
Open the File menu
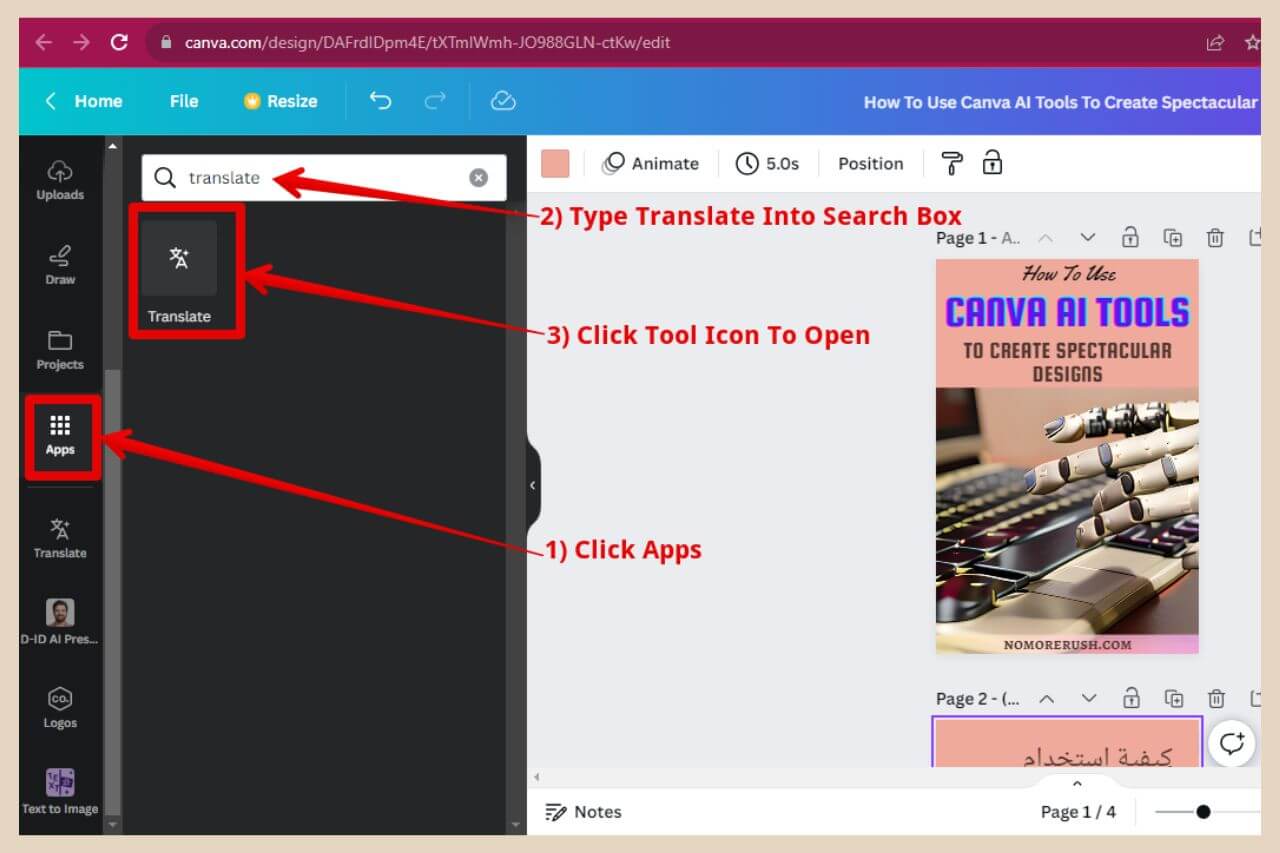pos(184,101)
